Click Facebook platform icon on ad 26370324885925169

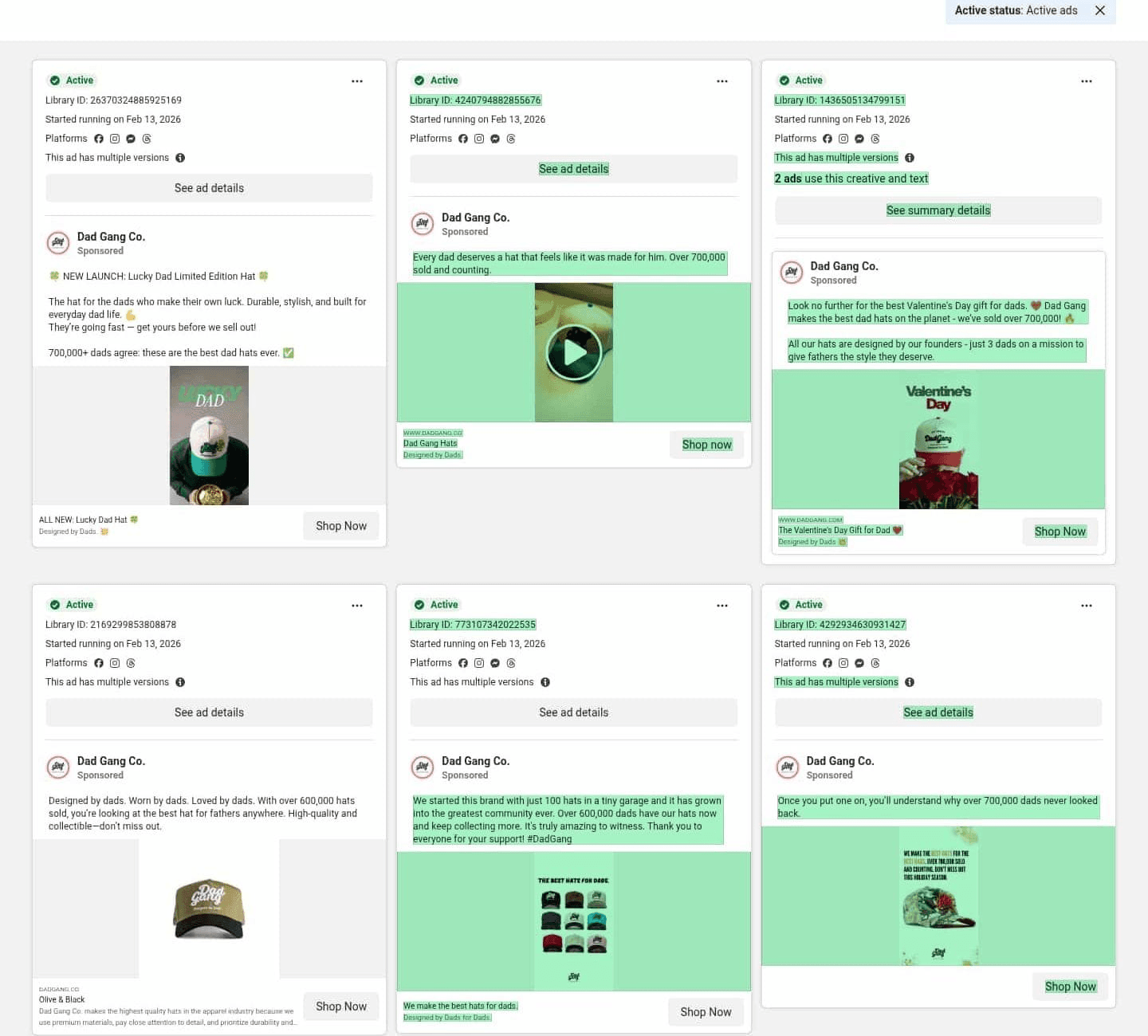(x=99, y=139)
